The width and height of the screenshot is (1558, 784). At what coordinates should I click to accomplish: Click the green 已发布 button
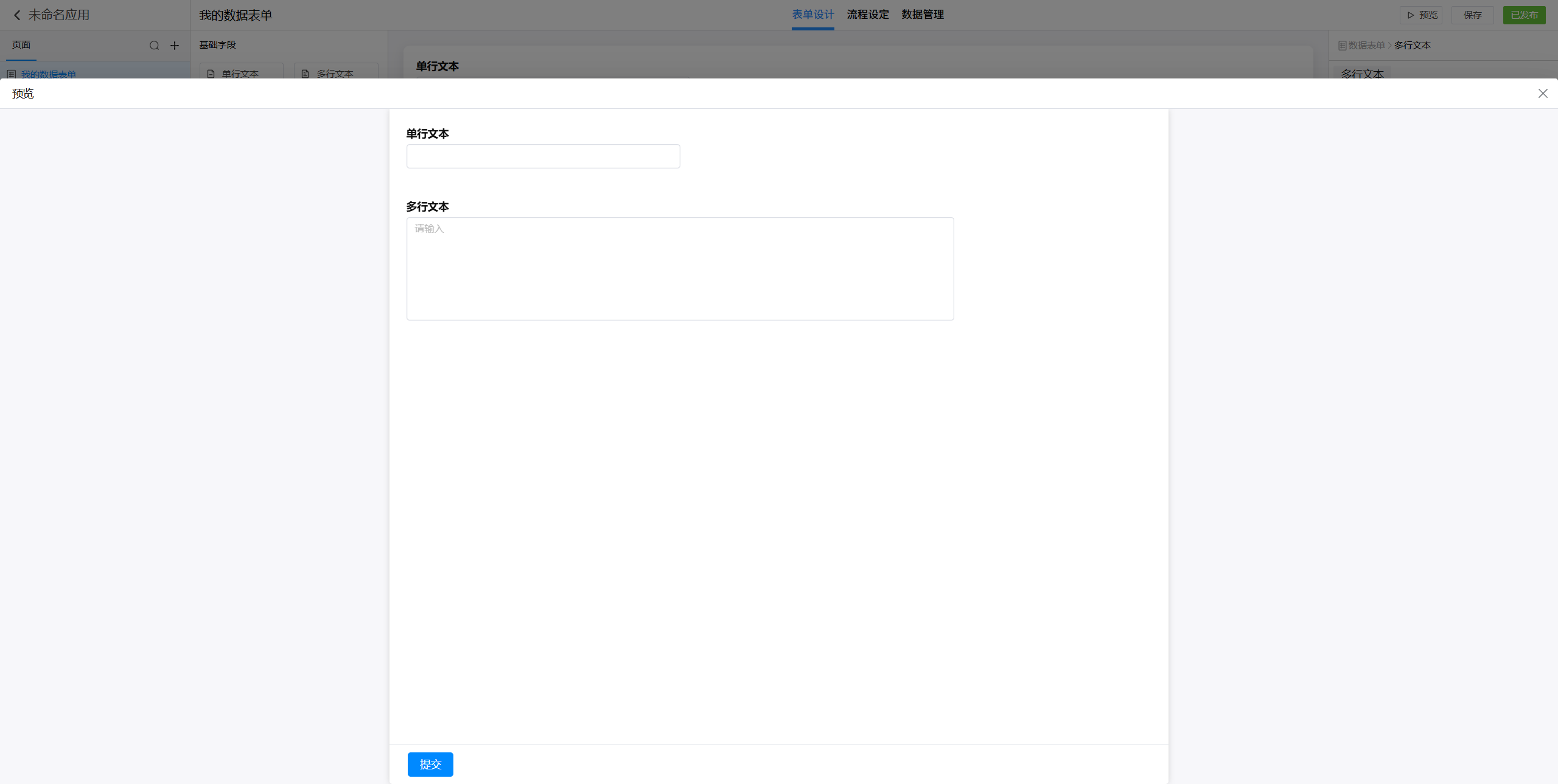click(1523, 15)
